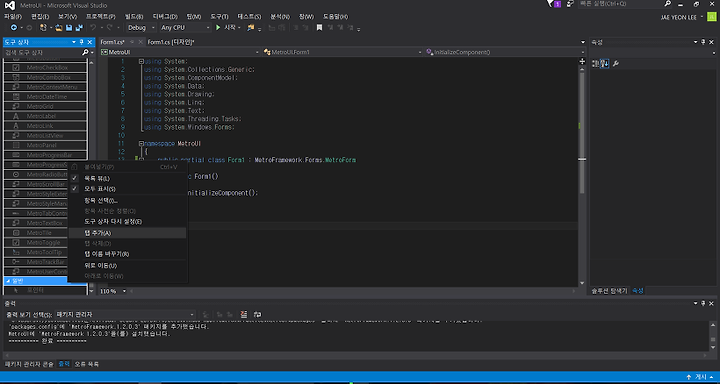
Task: Click the alphabetical sort icon in Properties
Action: click(x=605, y=63)
